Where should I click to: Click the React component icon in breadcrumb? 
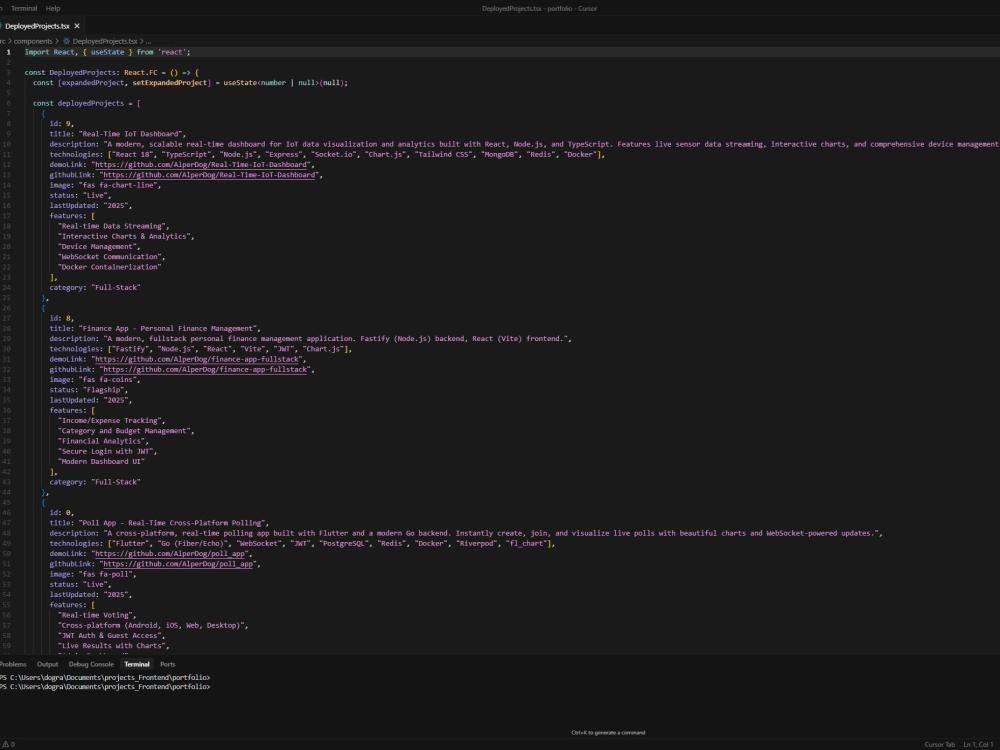(x=66, y=41)
